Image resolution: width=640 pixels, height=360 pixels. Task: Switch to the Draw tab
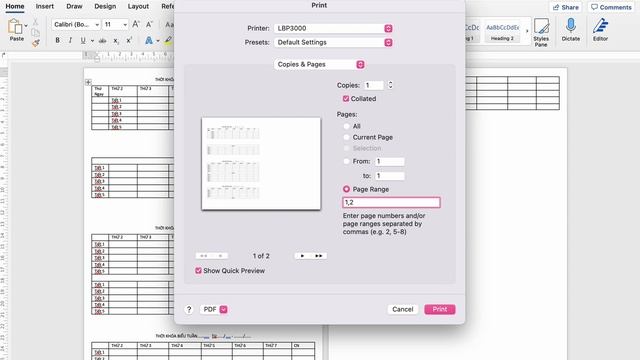[74, 7]
